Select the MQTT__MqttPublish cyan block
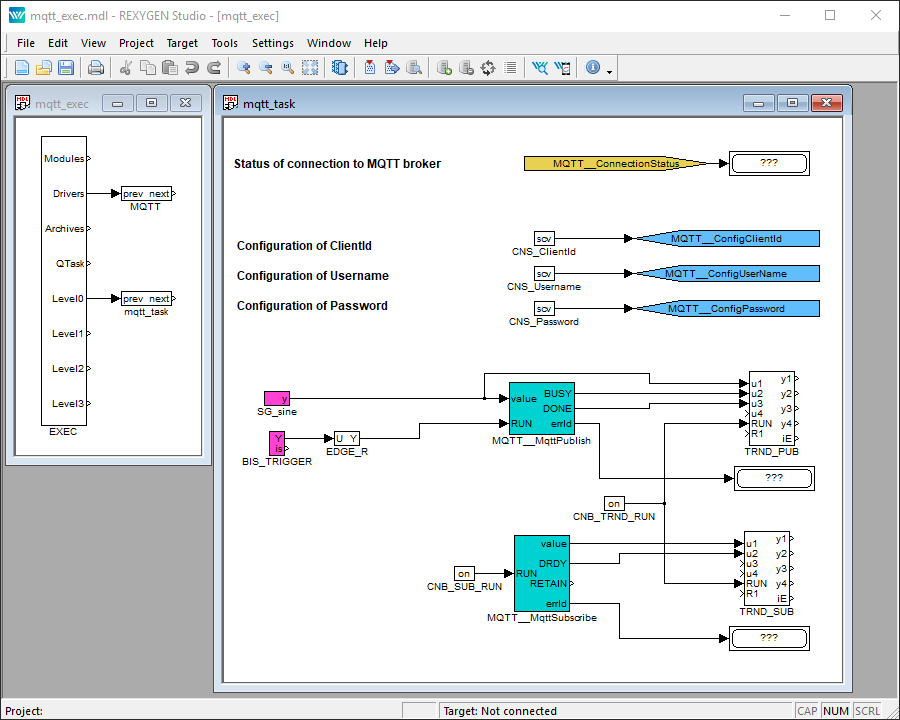900x720 pixels. [542, 409]
